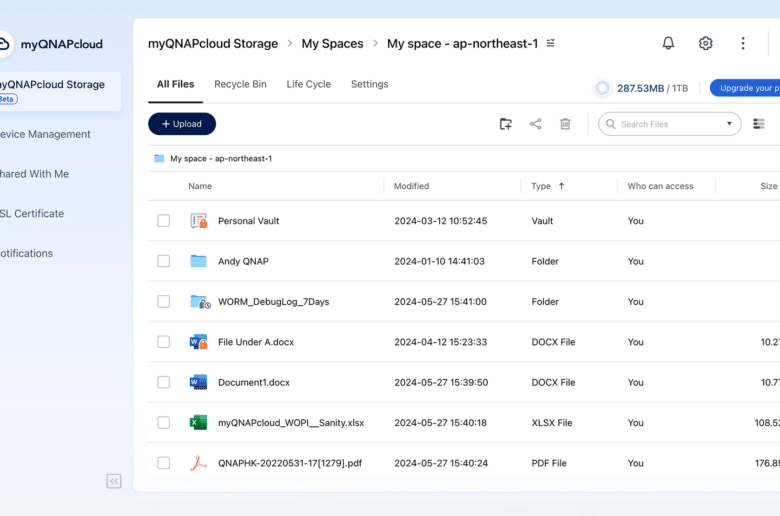Focus the Search Files input field
The image size is (780, 516).
click(670, 124)
